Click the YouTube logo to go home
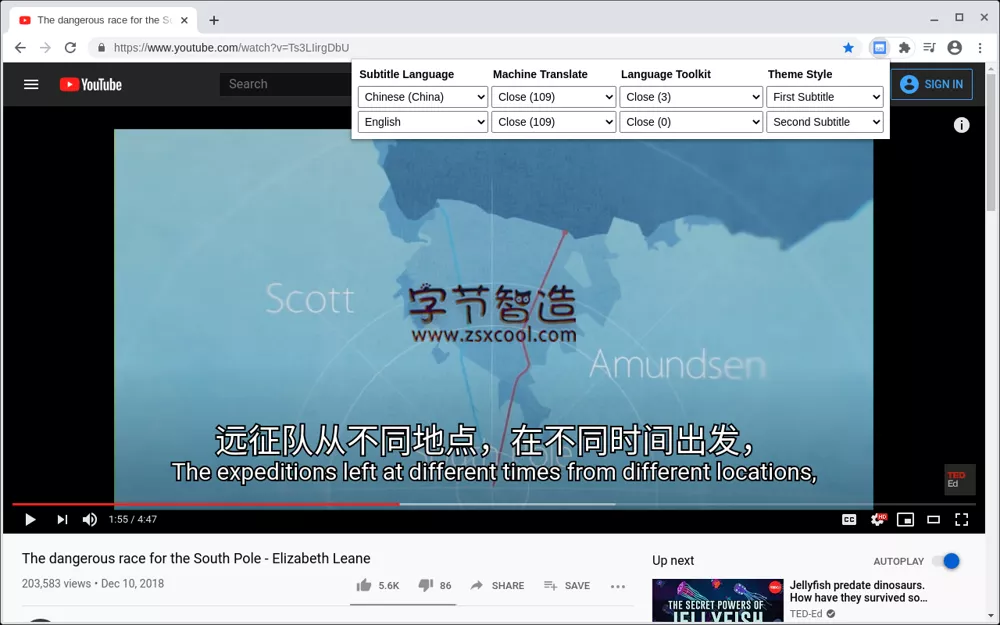This screenshot has height=625, width=1000. [90, 84]
